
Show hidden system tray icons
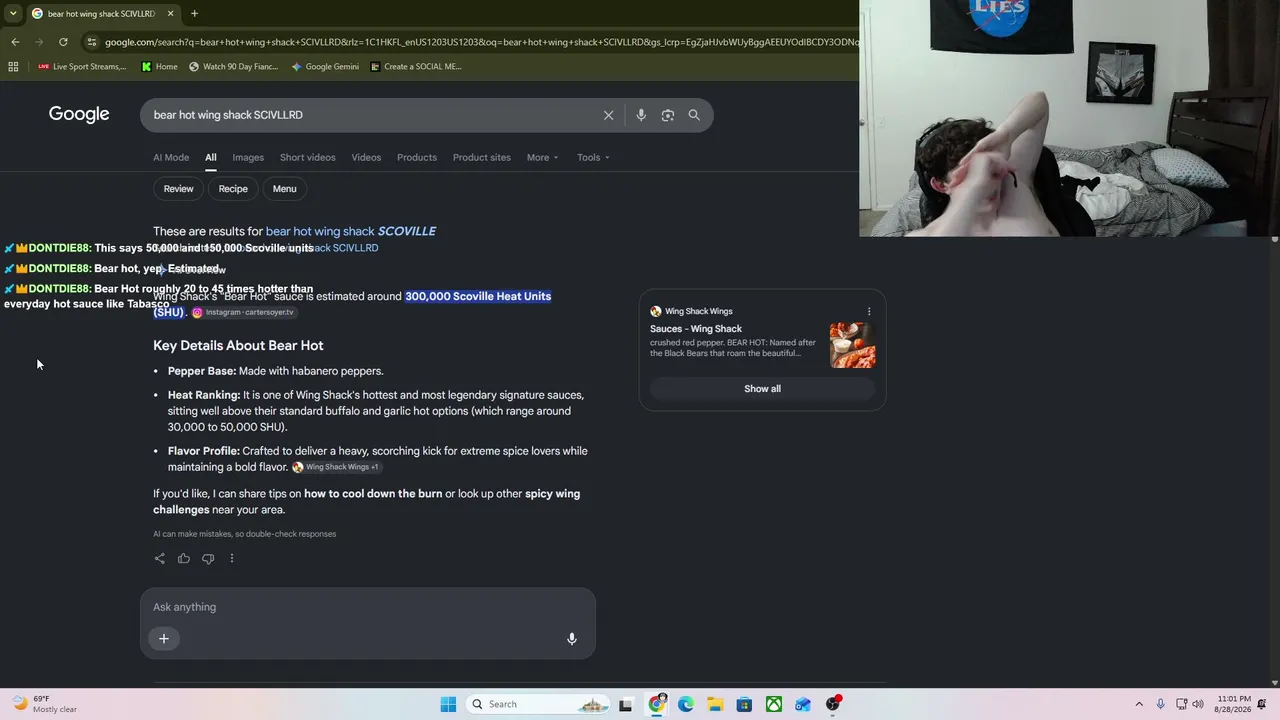pyautogui.click(x=1138, y=704)
